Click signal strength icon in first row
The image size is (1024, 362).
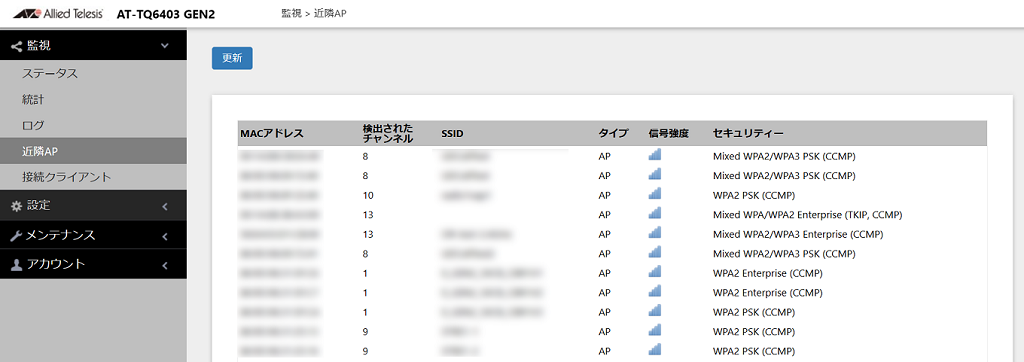(654, 155)
